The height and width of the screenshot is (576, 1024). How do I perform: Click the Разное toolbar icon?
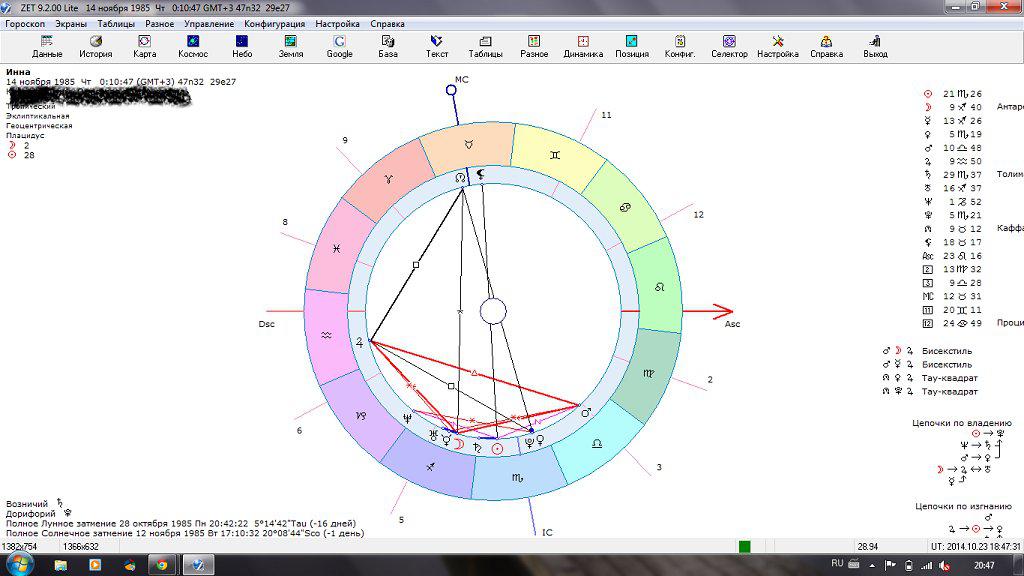pyautogui.click(x=534, y=47)
